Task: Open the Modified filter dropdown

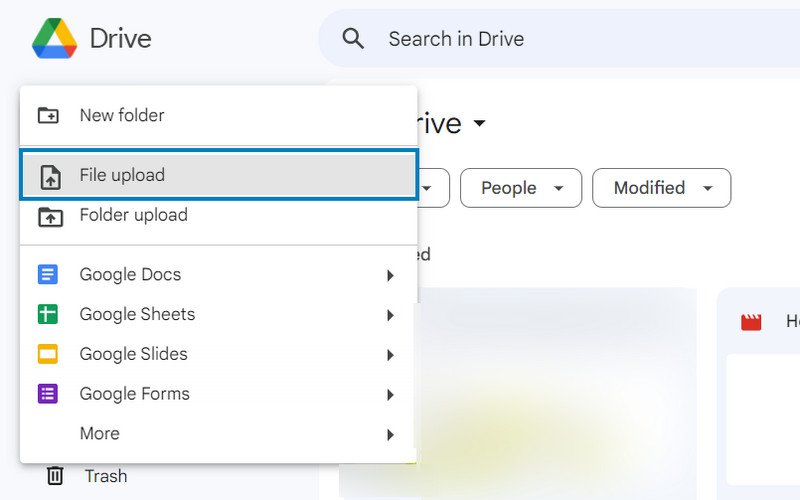Action: (662, 188)
